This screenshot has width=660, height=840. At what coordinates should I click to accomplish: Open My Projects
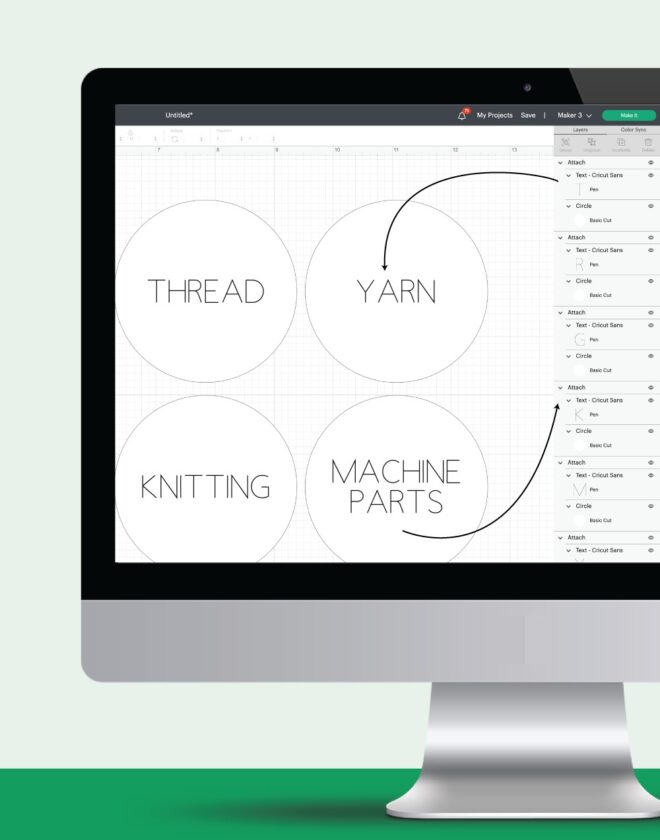point(494,116)
